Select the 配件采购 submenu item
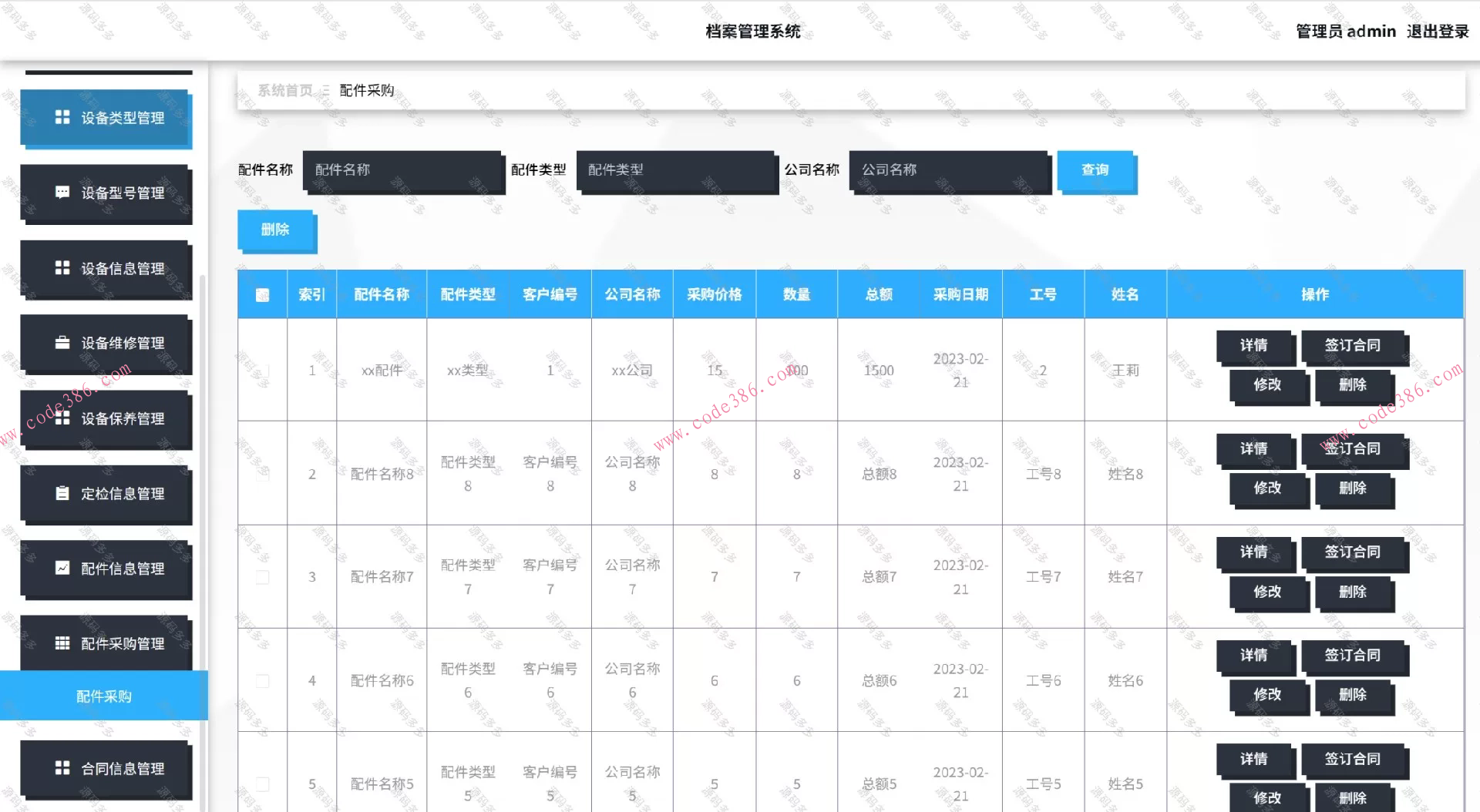Screen dimensions: 1480x812 (103, 696)
